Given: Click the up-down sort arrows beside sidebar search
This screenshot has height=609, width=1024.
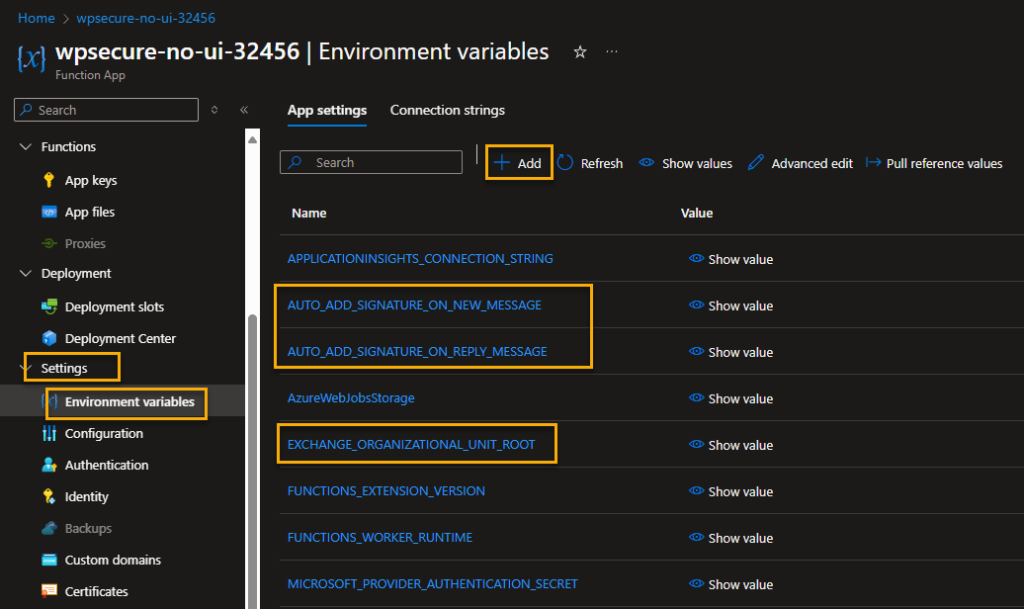Looking at the screenshot, I should pos(214,110).
